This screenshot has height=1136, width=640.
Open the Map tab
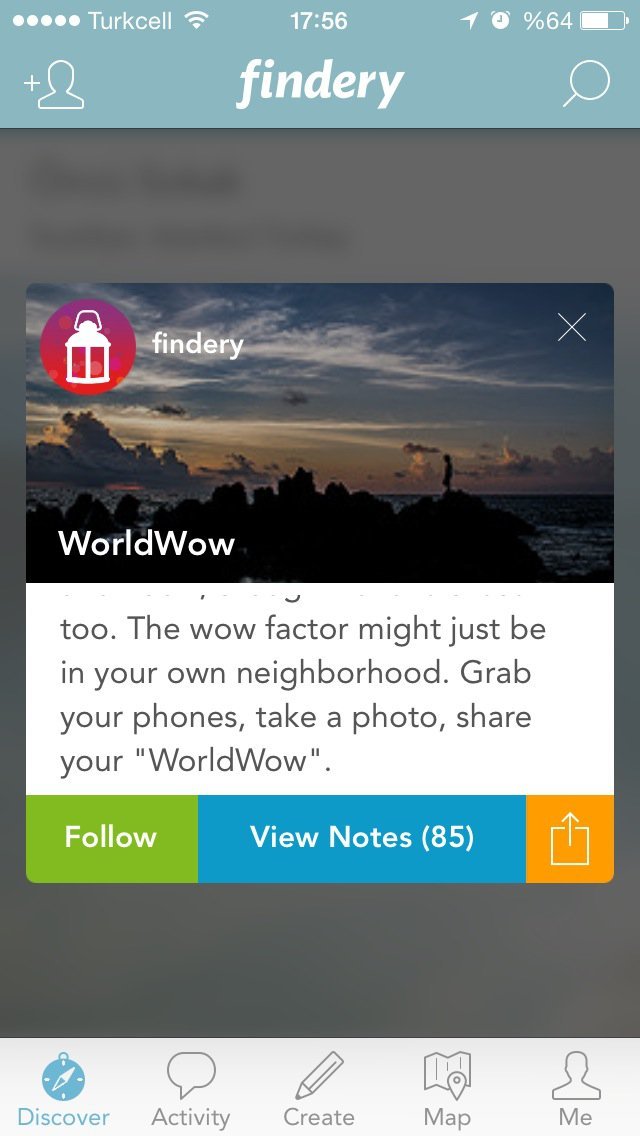[447, 1089]
